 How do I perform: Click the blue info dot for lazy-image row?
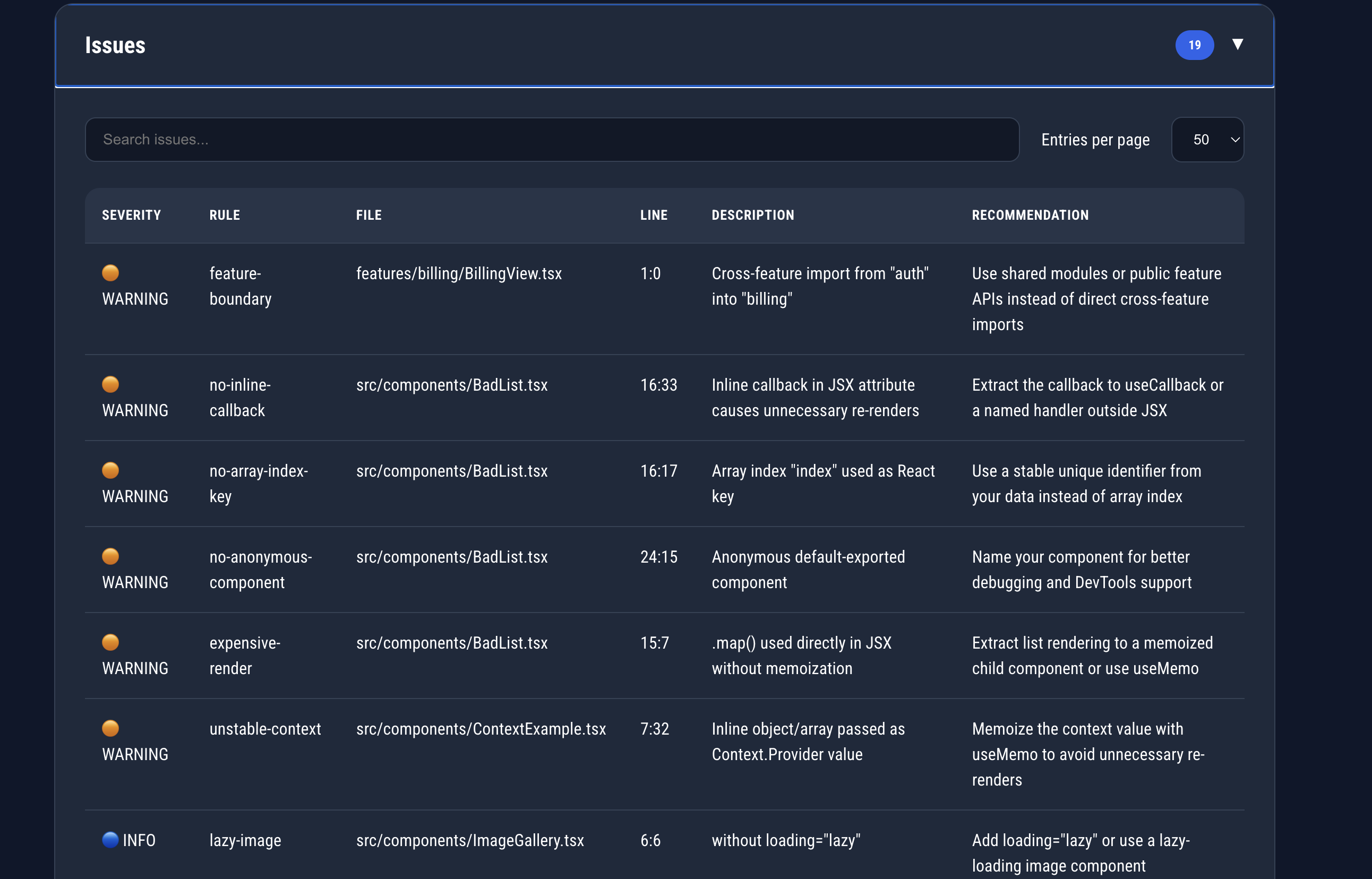[x=111, y=840]
